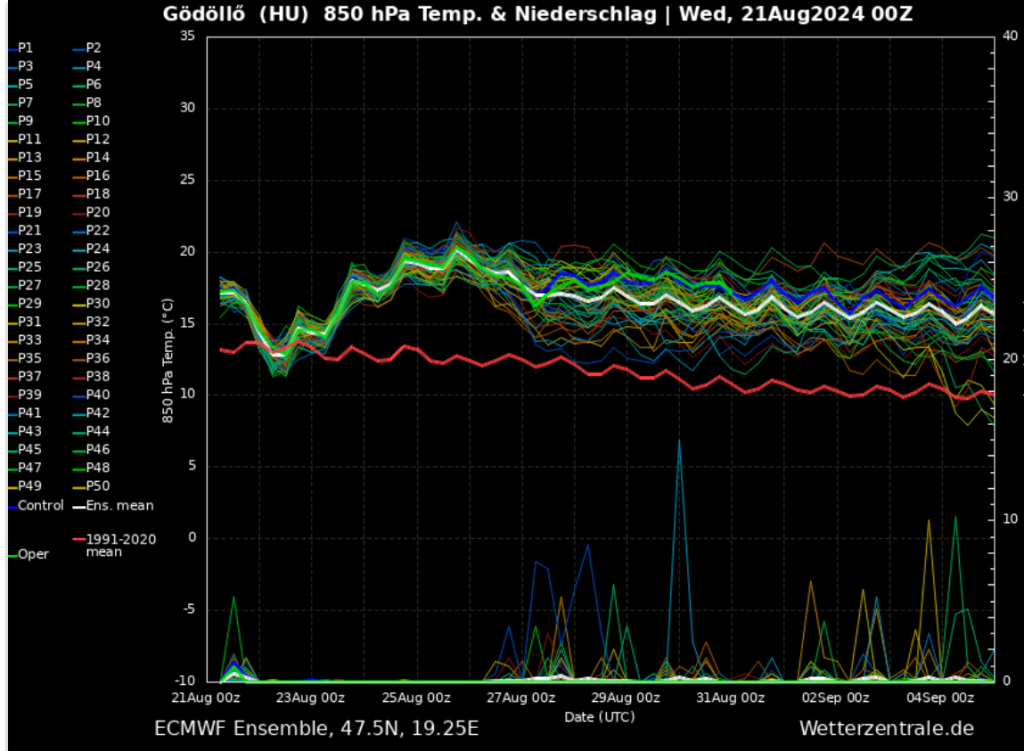
Task: Click the tallest cyan precipitation spike
Action: [679, 441]
